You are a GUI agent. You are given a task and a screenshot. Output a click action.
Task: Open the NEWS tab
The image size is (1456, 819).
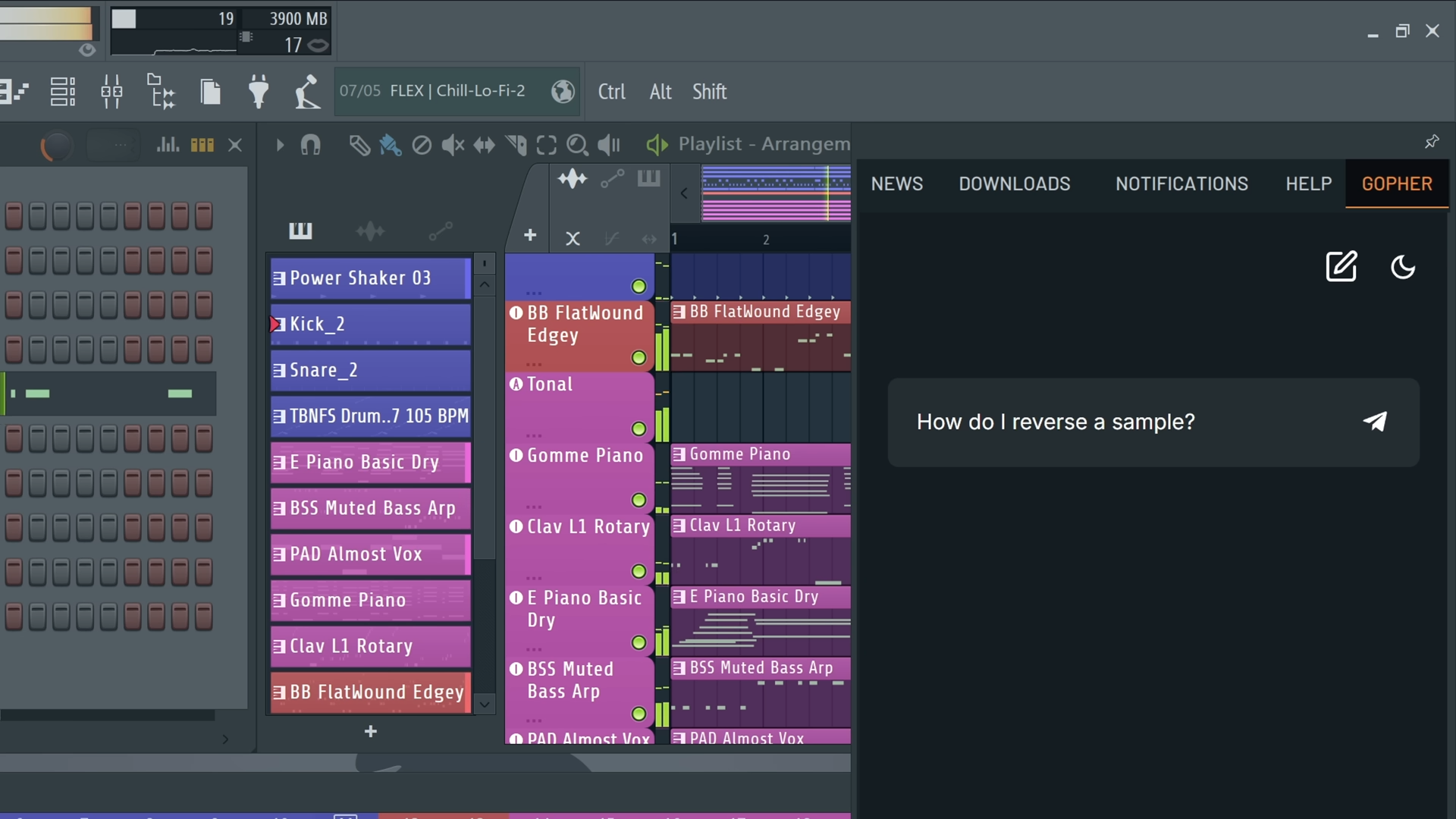click(x=896, y=184)
